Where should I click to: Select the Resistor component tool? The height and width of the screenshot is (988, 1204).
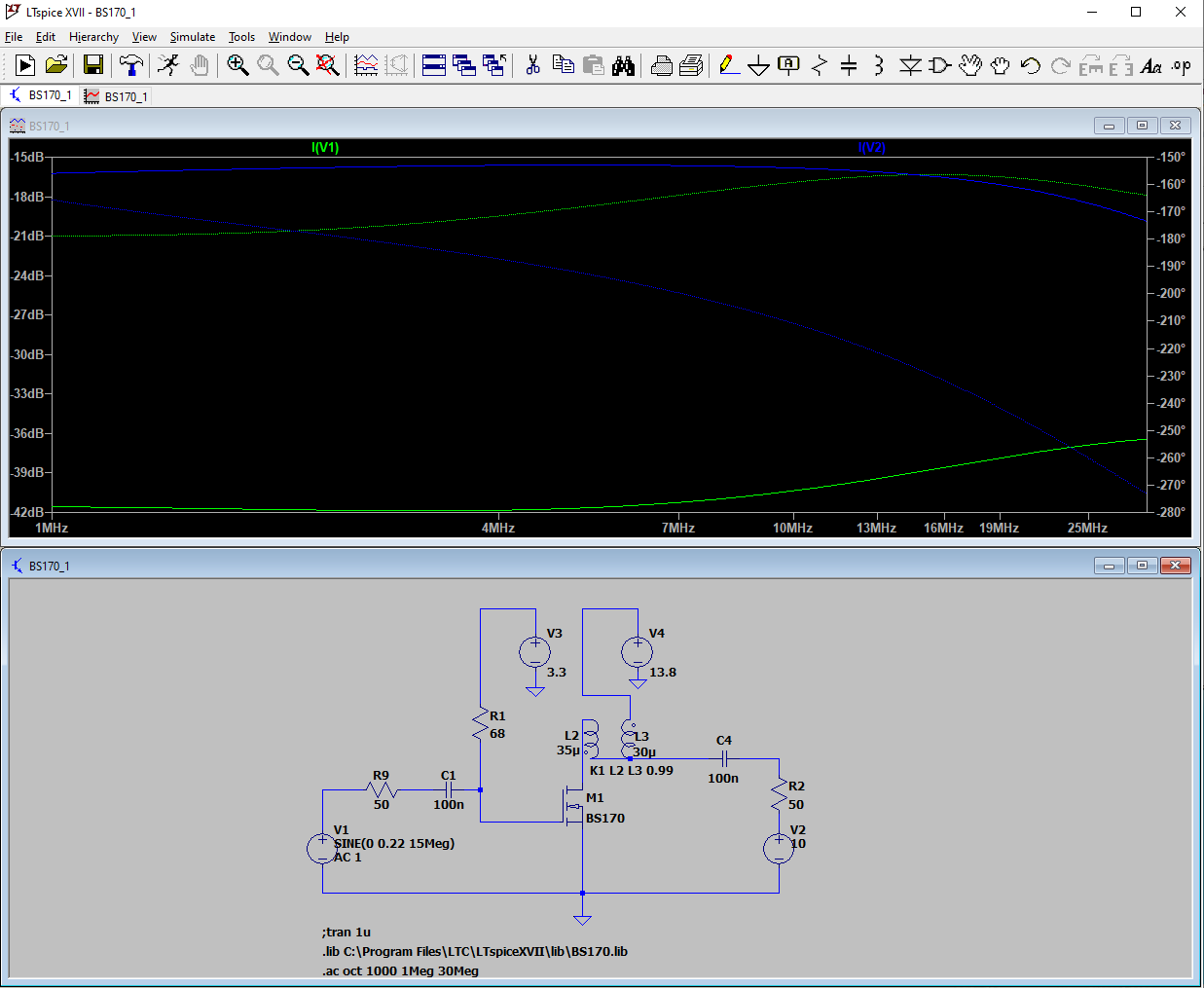point(820,65)
